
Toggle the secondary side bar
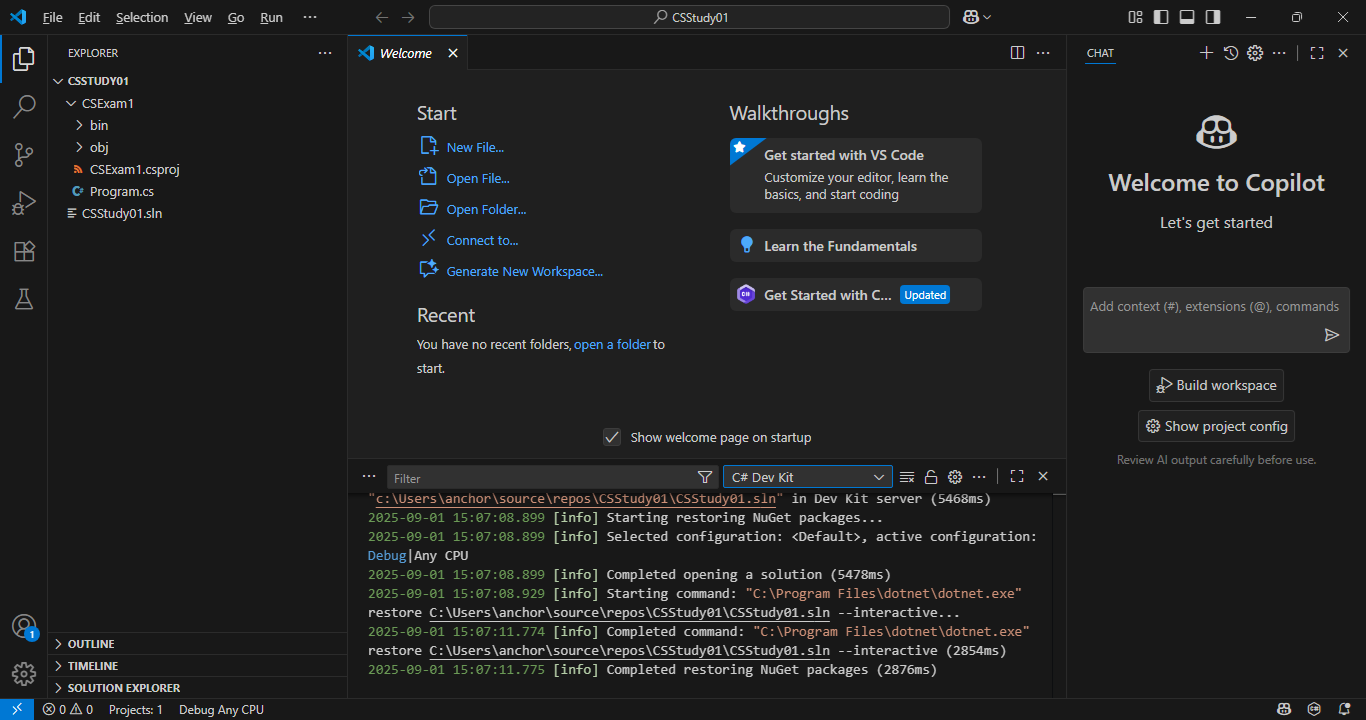point(1213,17)
